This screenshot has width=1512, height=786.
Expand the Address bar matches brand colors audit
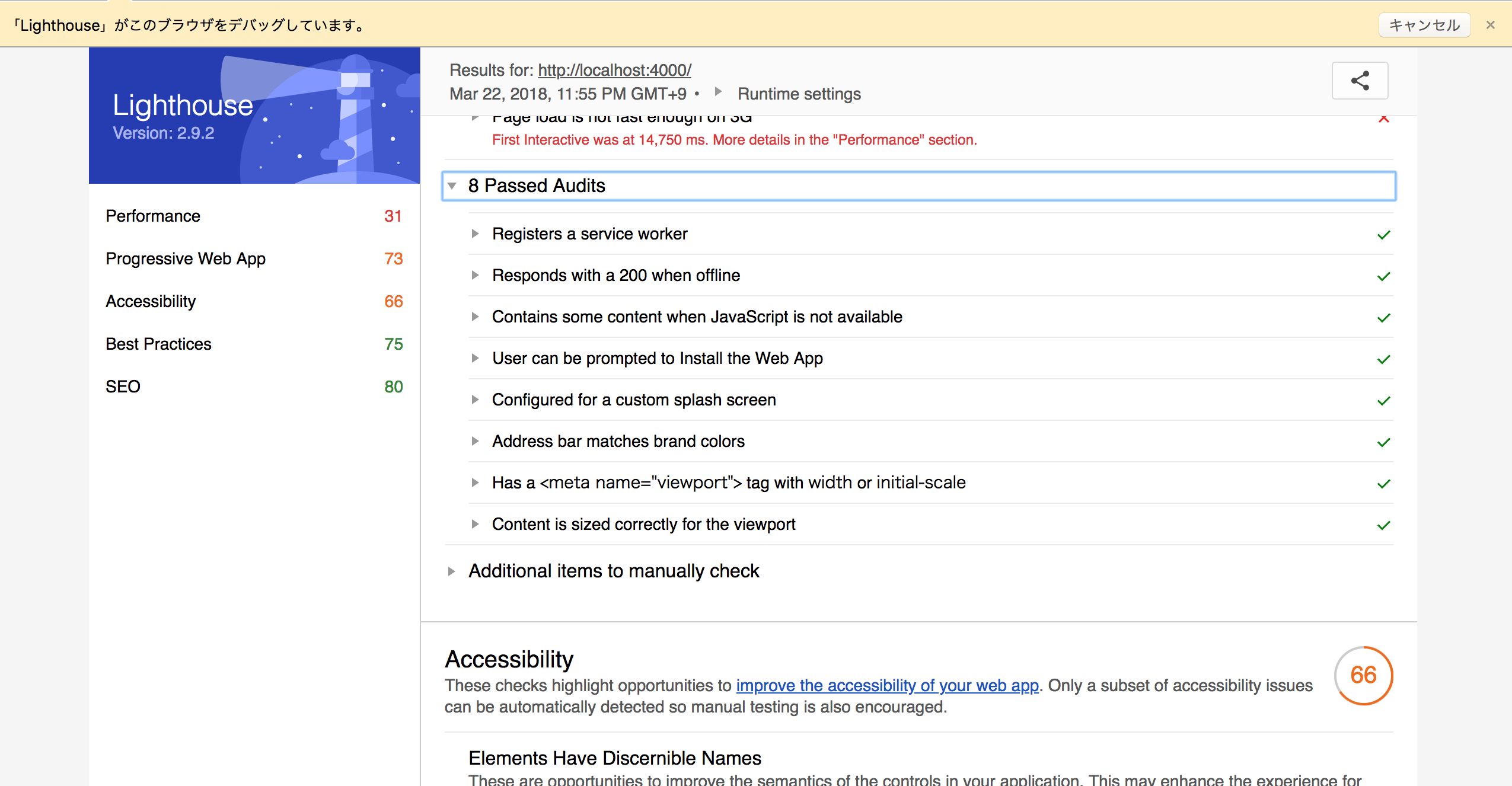click(x=476, y=441)
